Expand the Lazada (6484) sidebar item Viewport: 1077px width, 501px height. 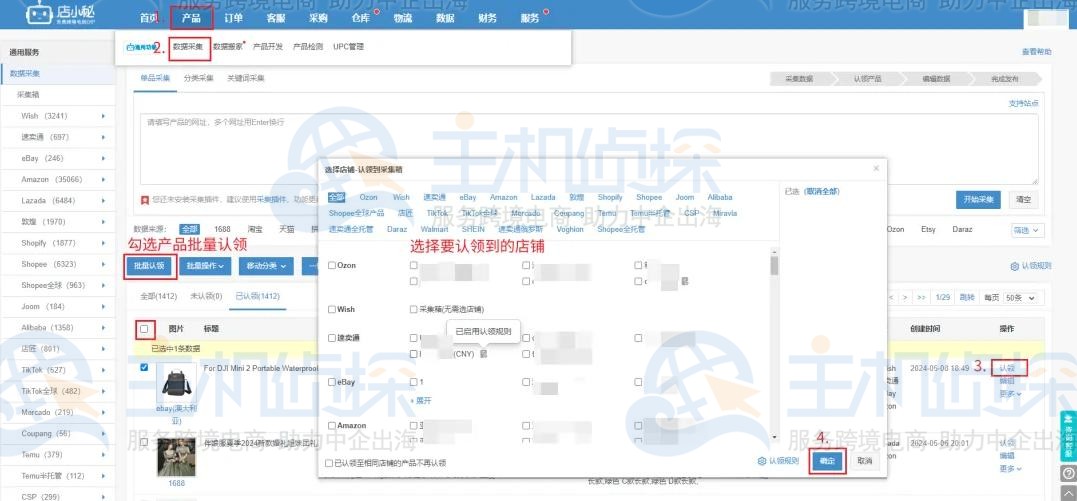coord(103,201)
